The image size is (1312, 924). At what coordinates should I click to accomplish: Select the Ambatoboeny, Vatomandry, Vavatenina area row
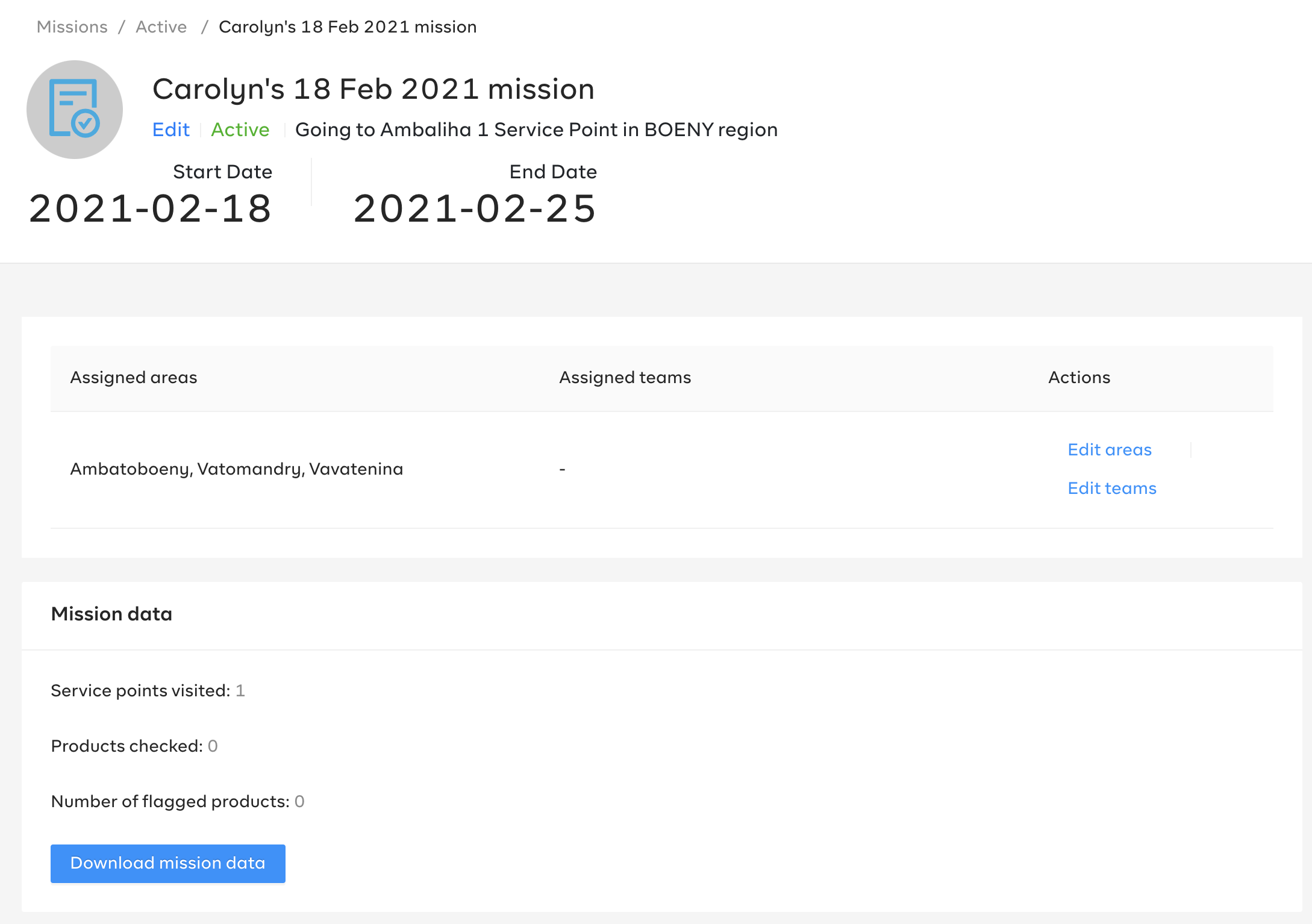pyautogui.click(x=237, y=469)
